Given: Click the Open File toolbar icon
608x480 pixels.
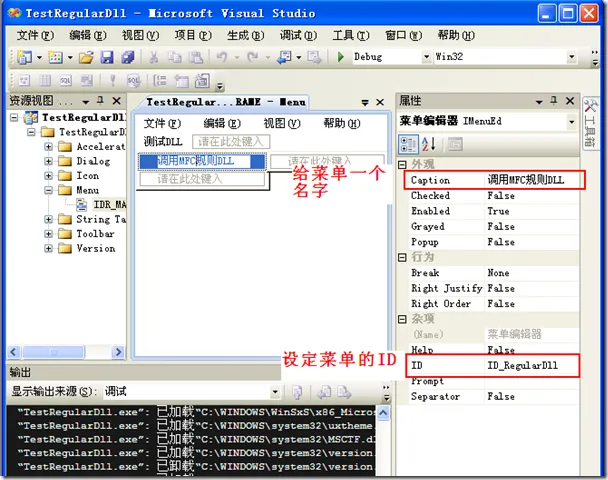Looking at the screenshot, I should [x=86, y=57].
